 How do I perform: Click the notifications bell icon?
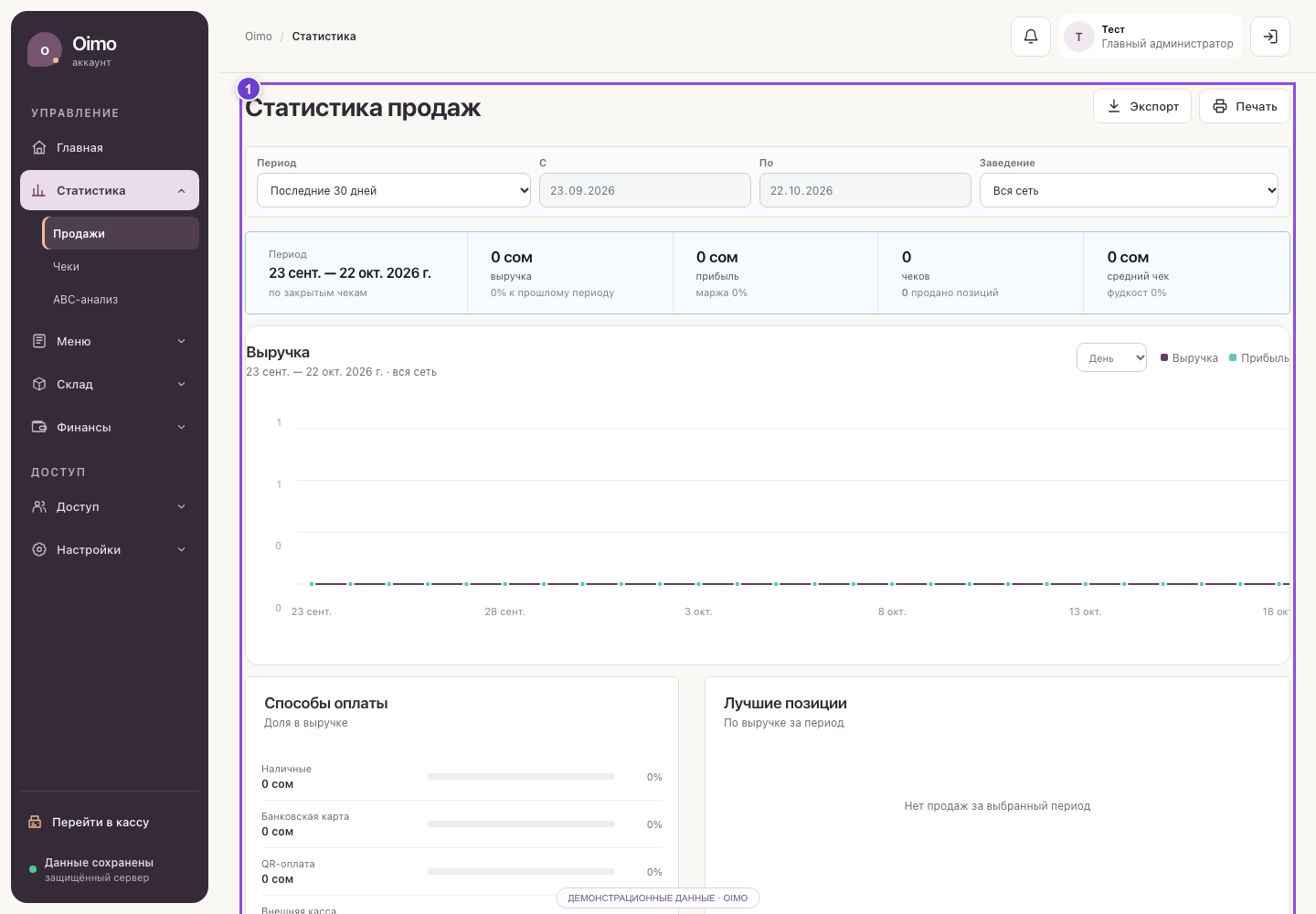[x=1031, y=37]
